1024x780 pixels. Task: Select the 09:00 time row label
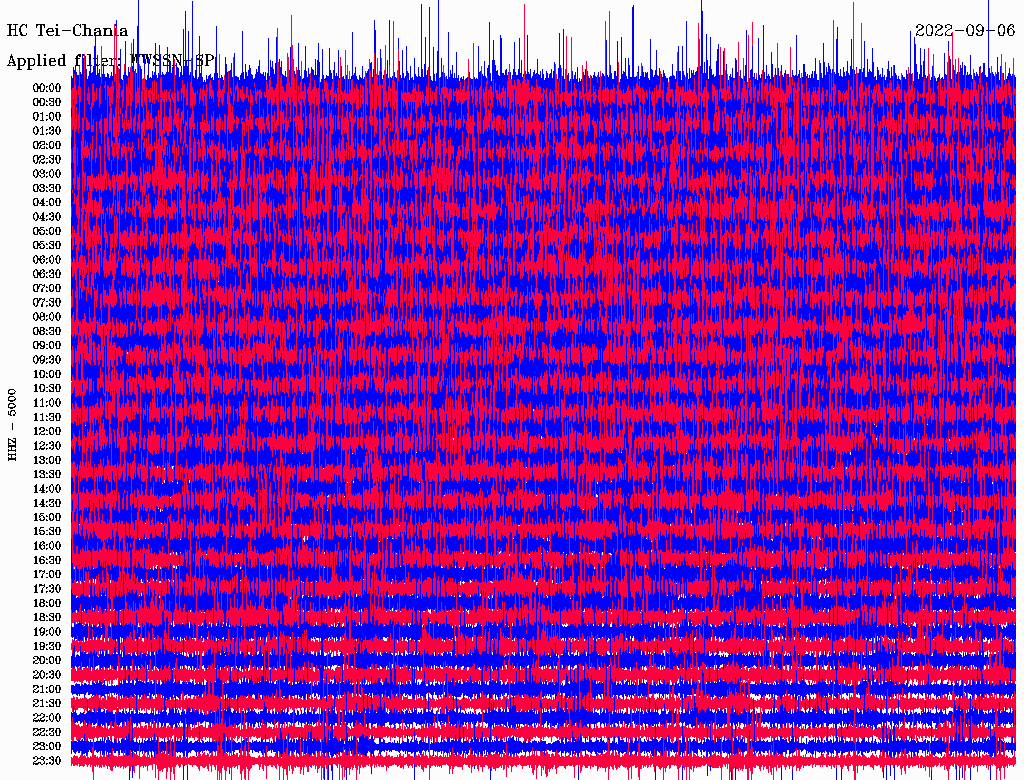(x=47, y=346)
